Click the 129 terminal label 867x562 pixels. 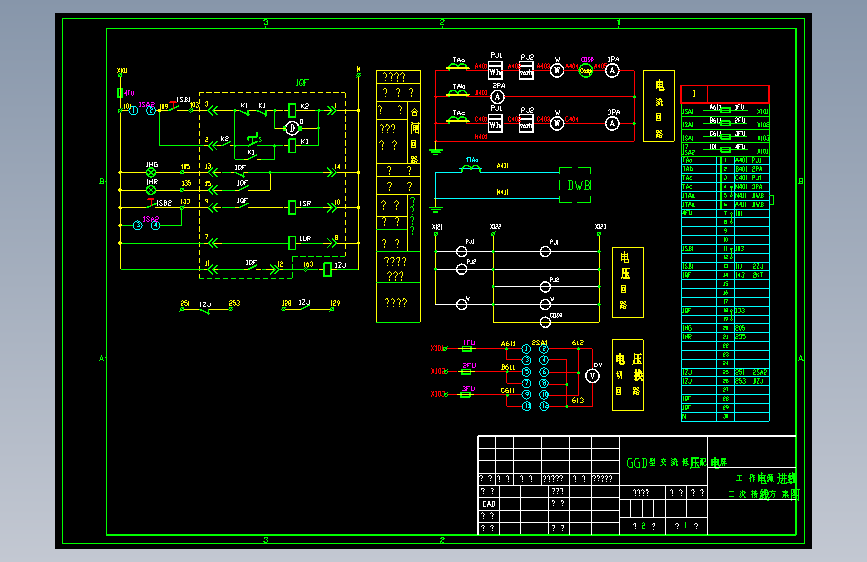tap(335, 303)
